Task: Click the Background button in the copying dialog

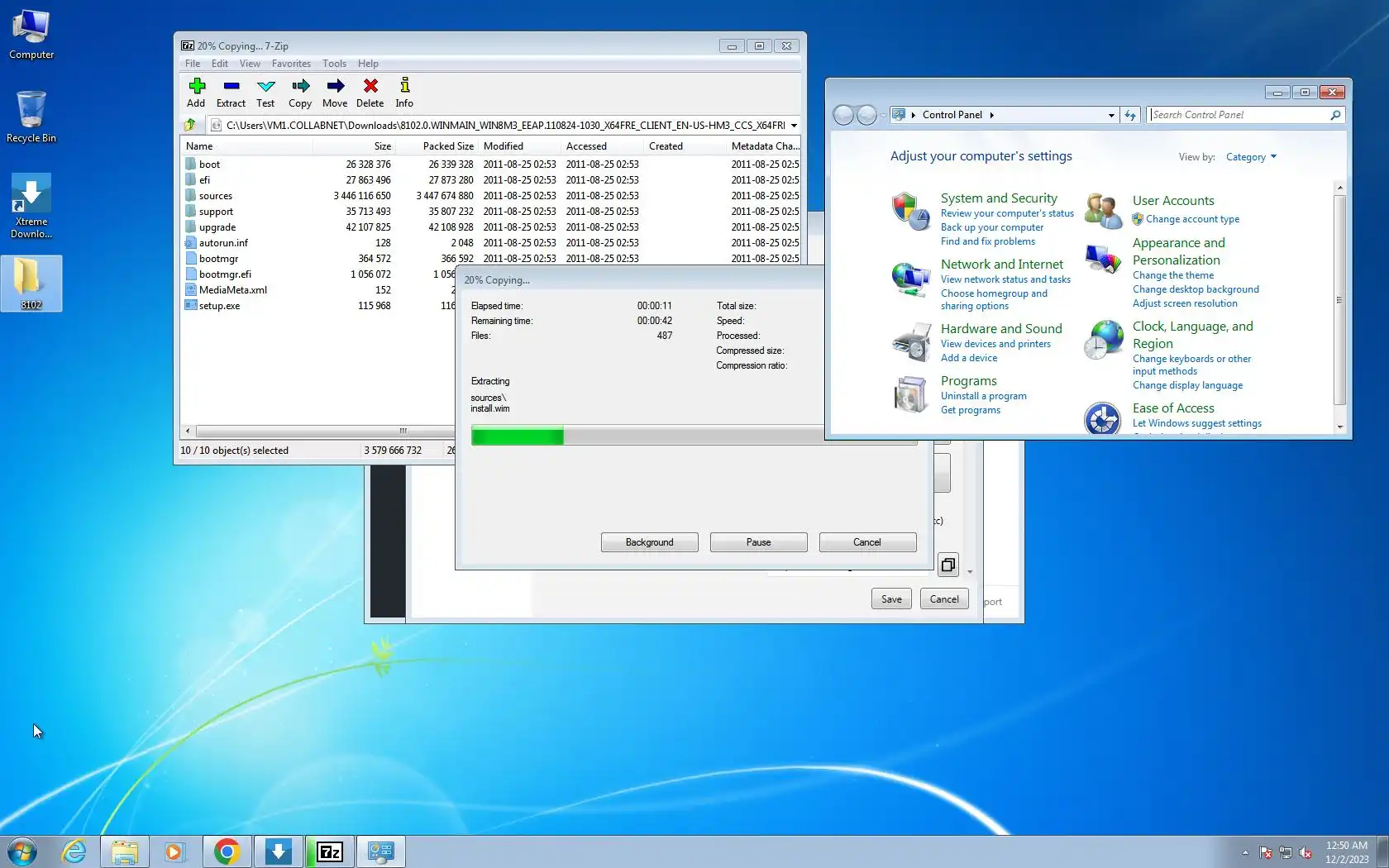Action: coord(650,542)
